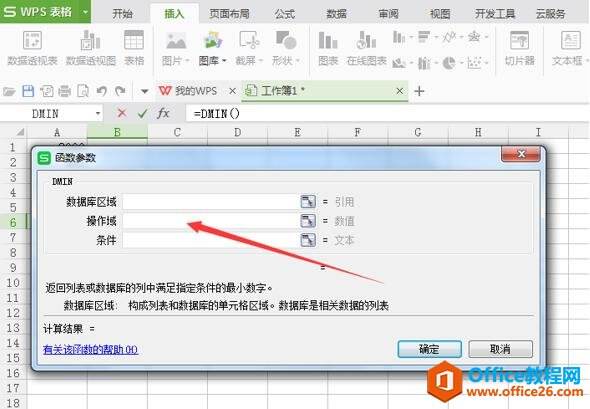
Task: Select row 17 header
Action: (x=13, y=388)
